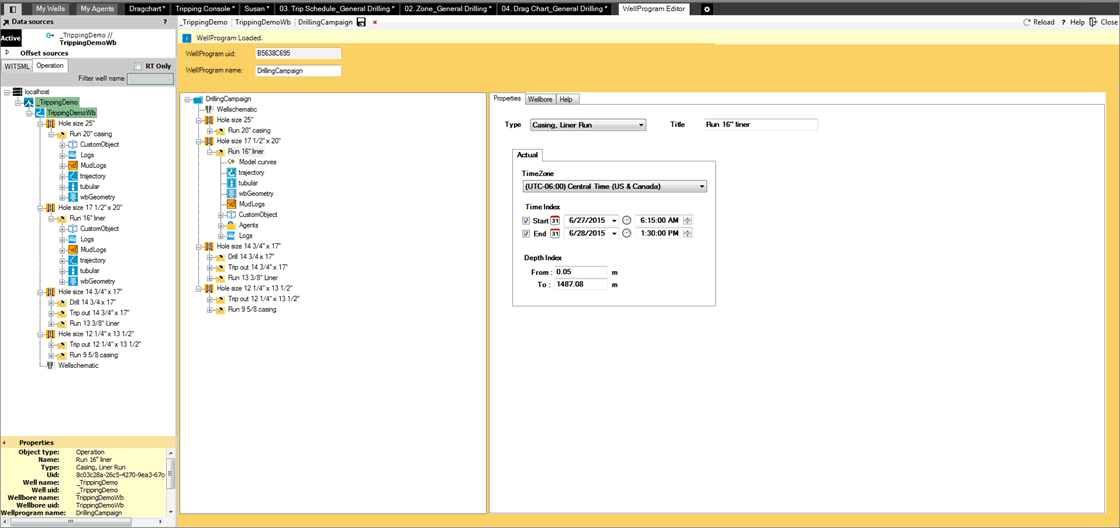Expand Run 9 5/8 casing in the WellProgram tree
Screen dimensions: 1120x528
[209, 309]
